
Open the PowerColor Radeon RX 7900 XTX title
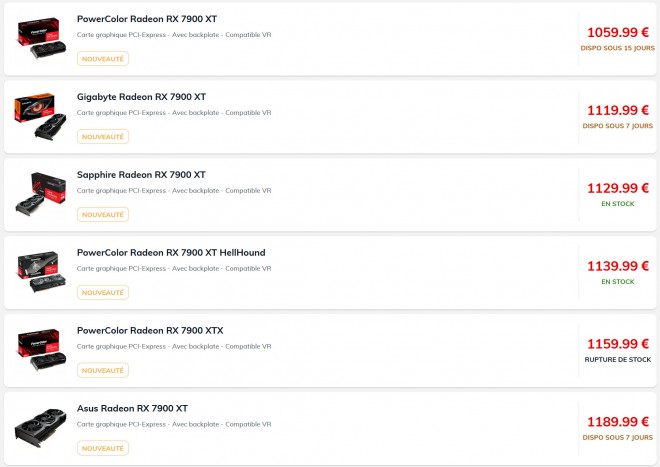150,331
